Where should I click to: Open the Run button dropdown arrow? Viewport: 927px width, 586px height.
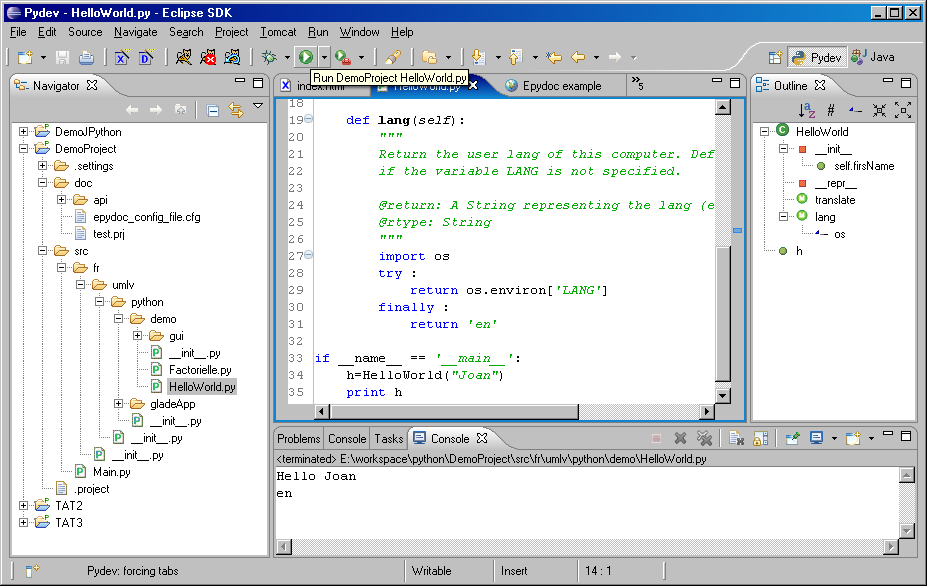click(x=323, y=57)
